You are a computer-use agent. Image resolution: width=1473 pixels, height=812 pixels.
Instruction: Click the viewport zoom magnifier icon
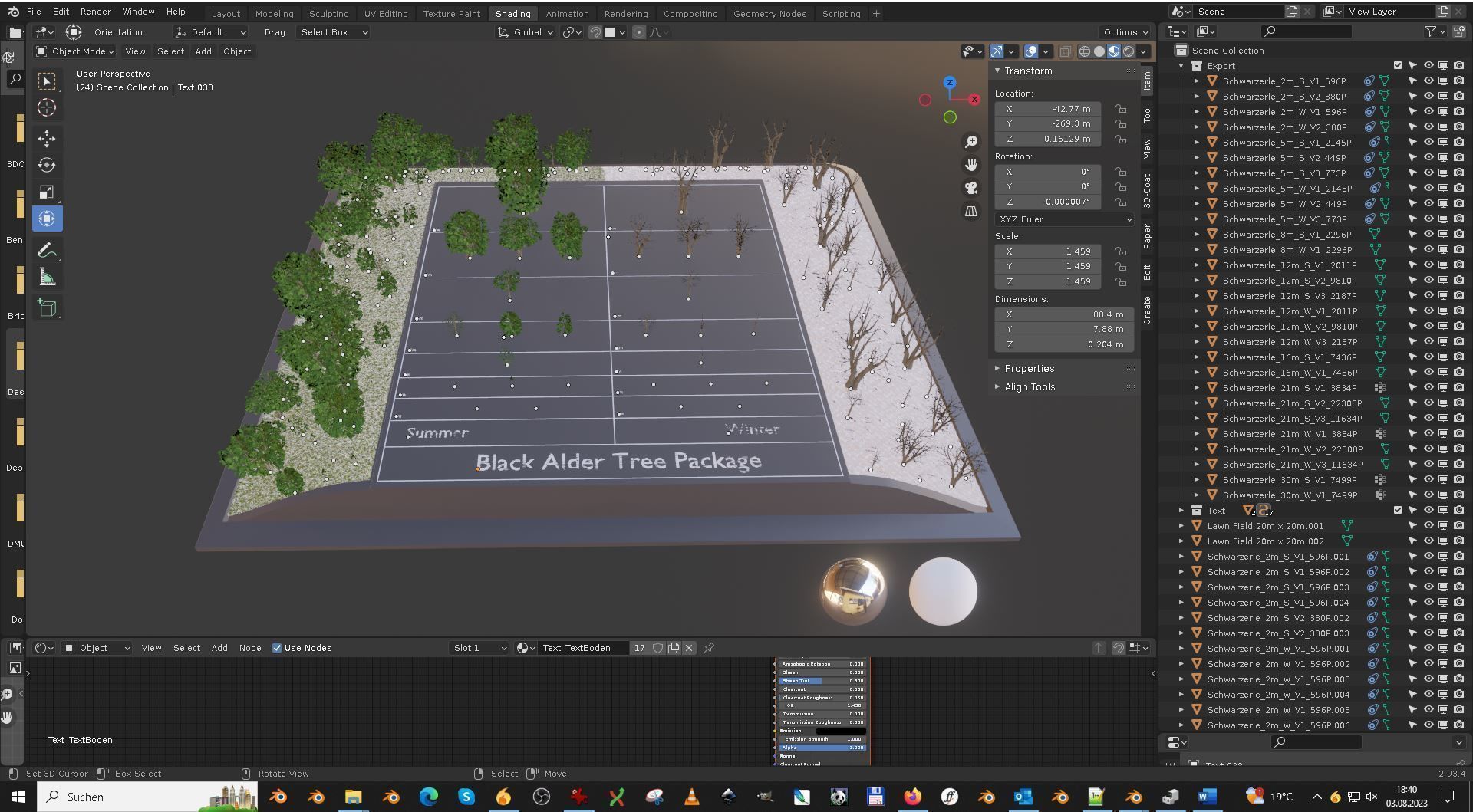click(x=971, y=142)
